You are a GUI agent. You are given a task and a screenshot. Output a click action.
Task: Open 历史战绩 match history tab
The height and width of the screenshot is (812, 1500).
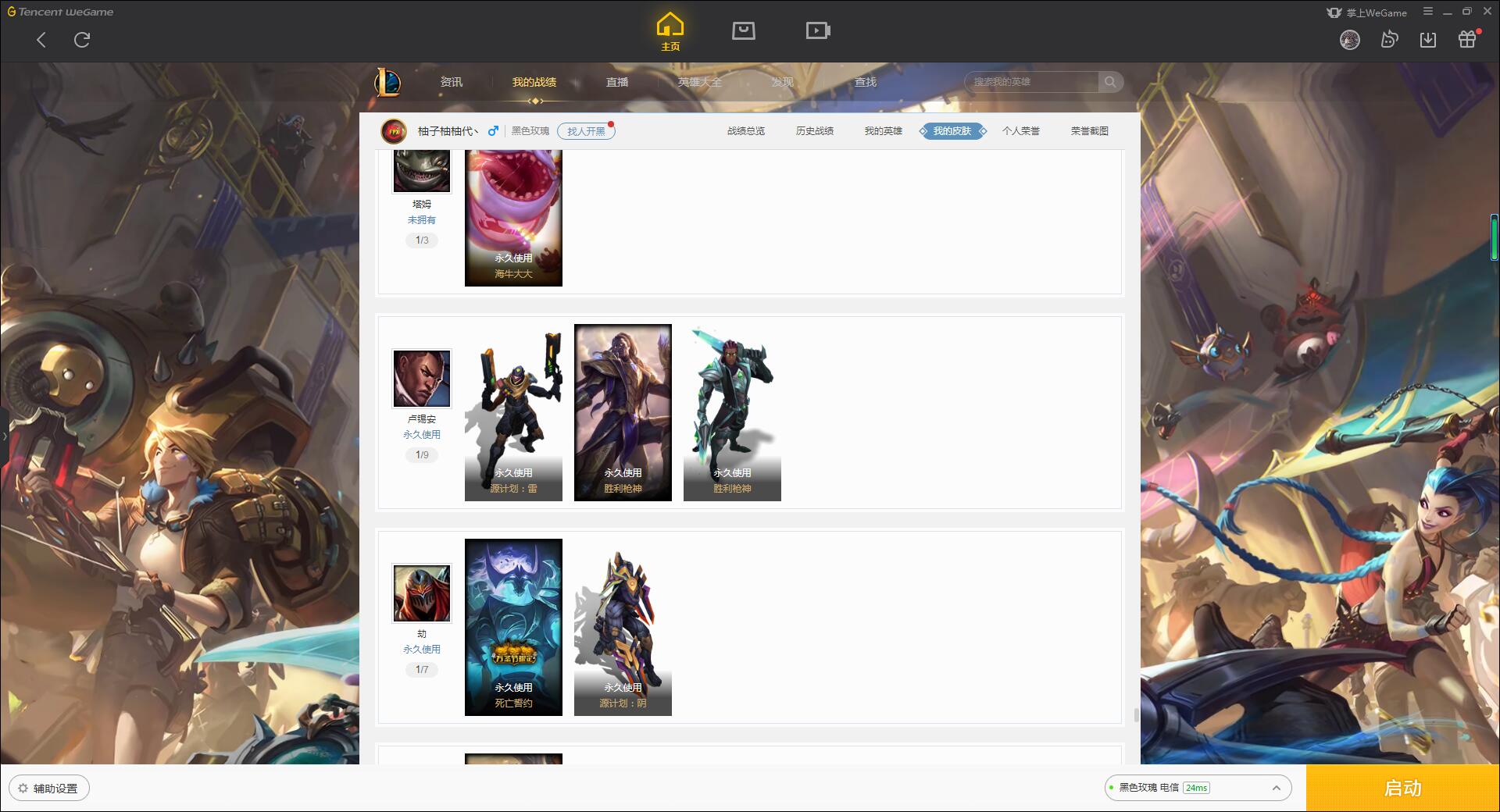tap(815, 131)
